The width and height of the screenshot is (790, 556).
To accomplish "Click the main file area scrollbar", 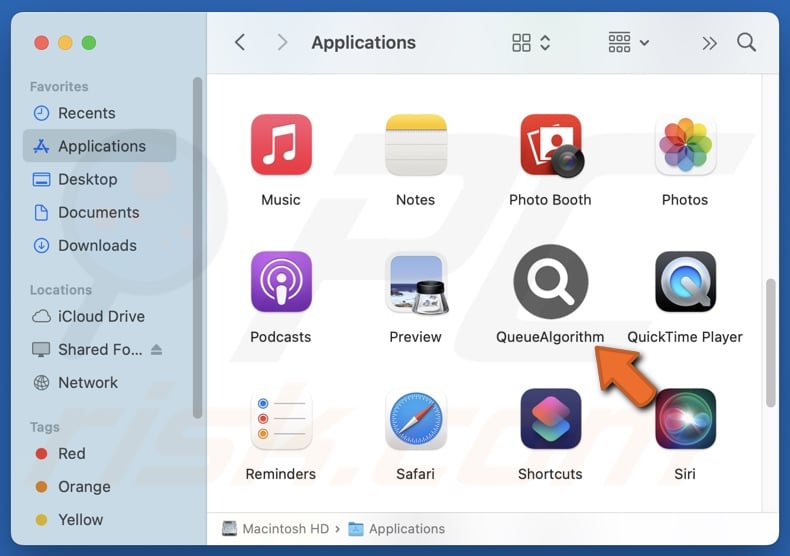I will pos(770,343).
